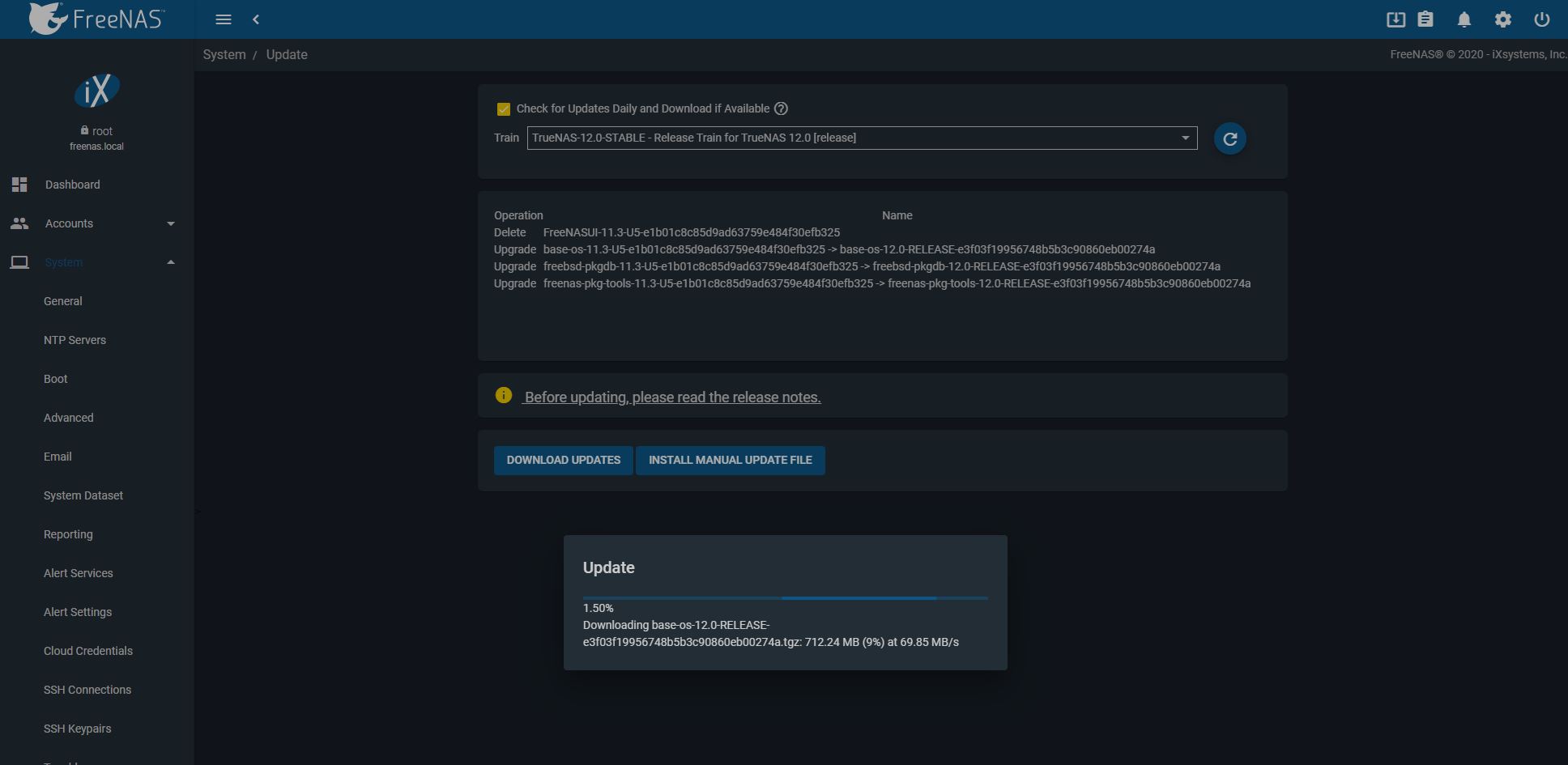The width and height of the screenshot is (1568, 765).
Task: Open the TrueCommand download status icon
Action: click(x=1395, y=19)
